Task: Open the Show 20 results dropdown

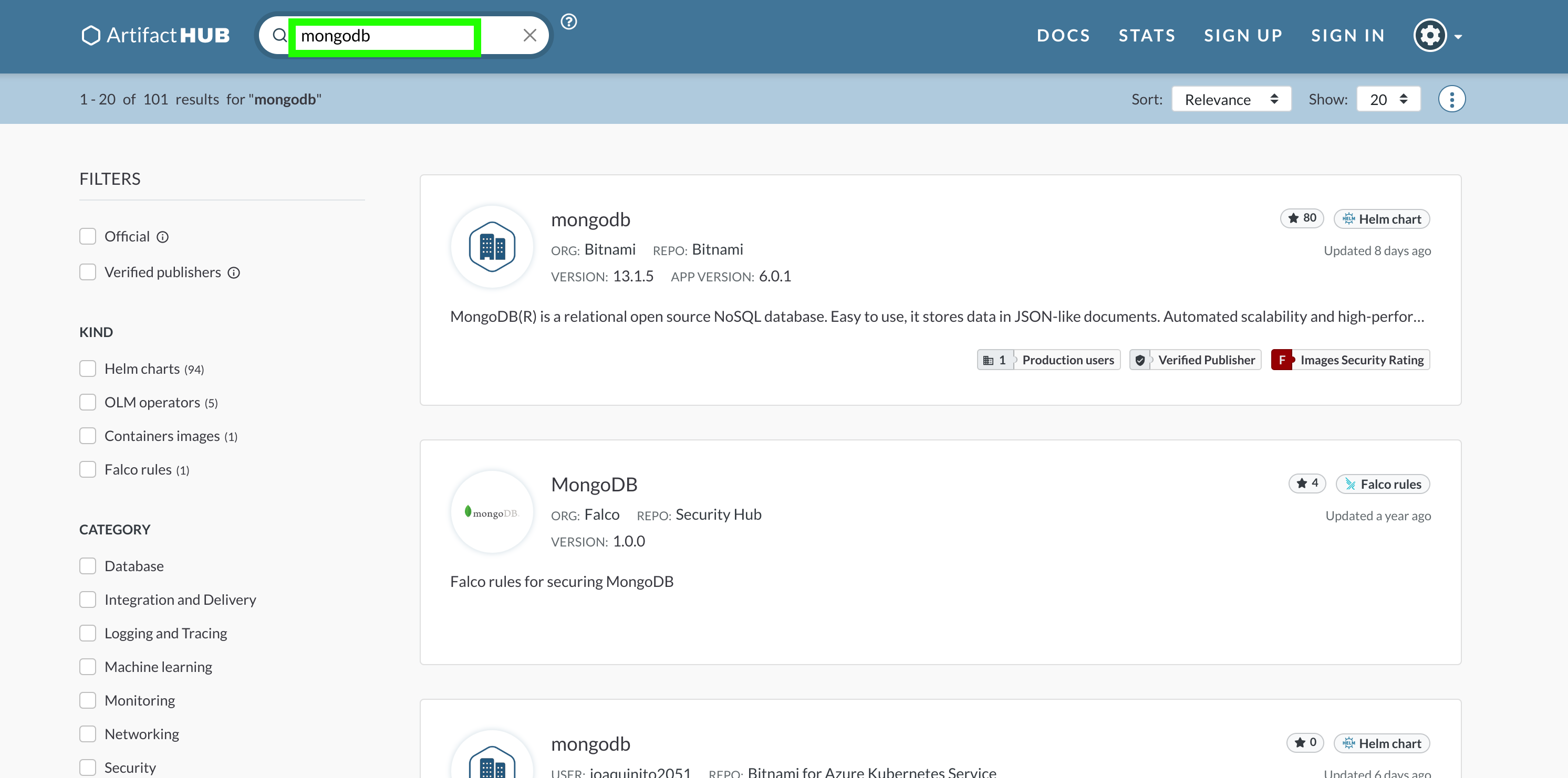Action: 1388,99
